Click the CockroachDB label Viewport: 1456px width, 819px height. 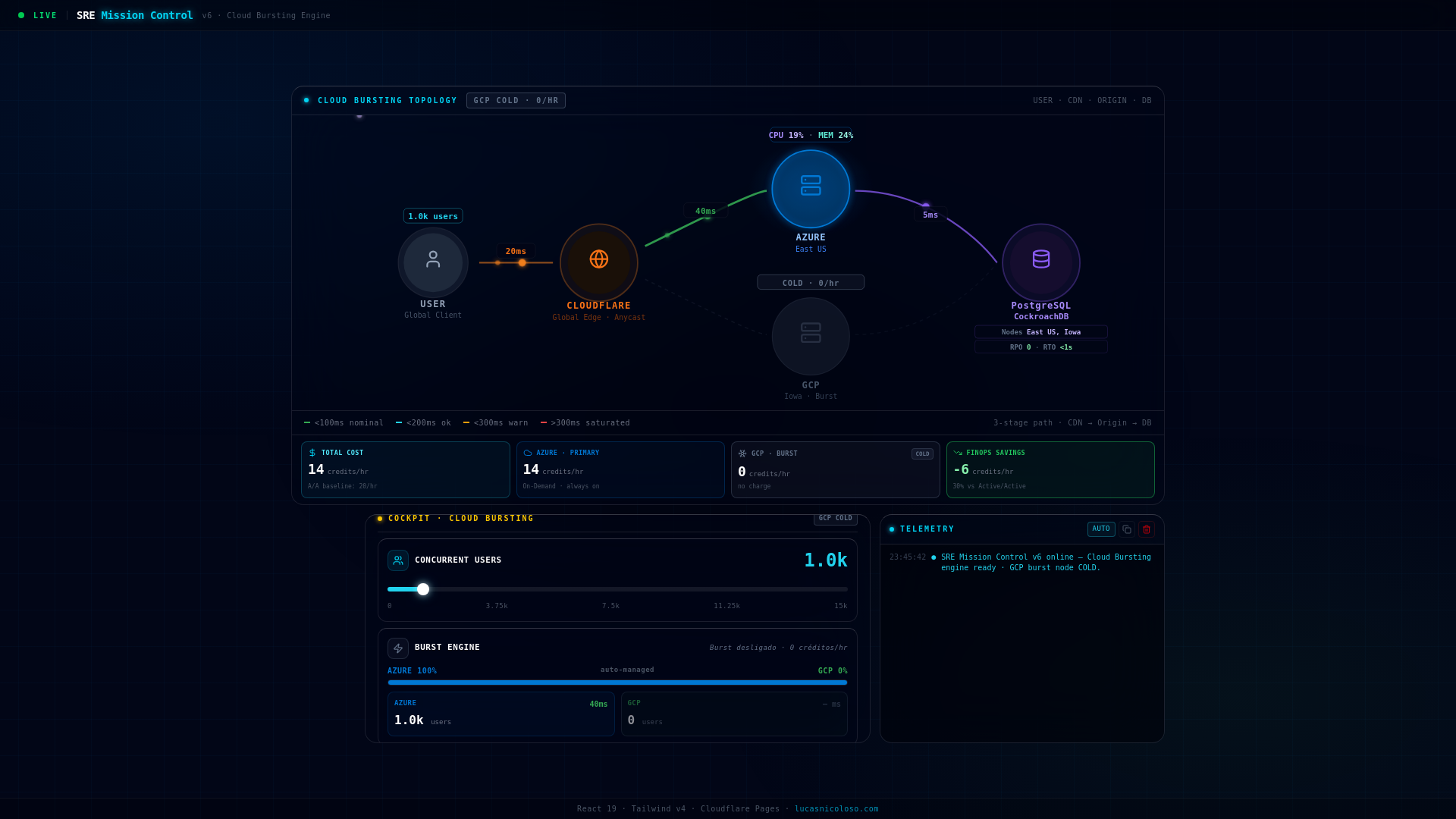click(1041, 317)
